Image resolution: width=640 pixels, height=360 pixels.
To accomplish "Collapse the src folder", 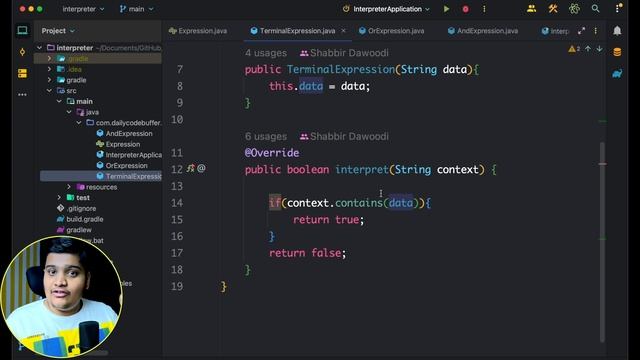I will (x=49, y=91).
